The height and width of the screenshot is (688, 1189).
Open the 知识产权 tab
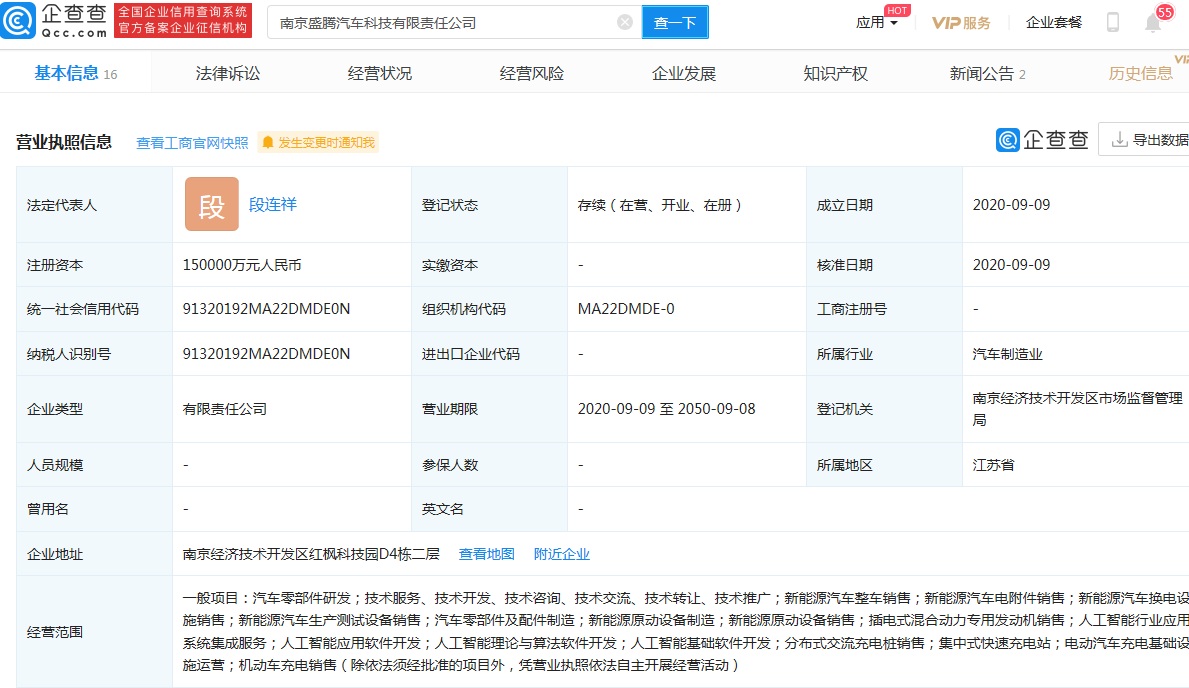834,72
